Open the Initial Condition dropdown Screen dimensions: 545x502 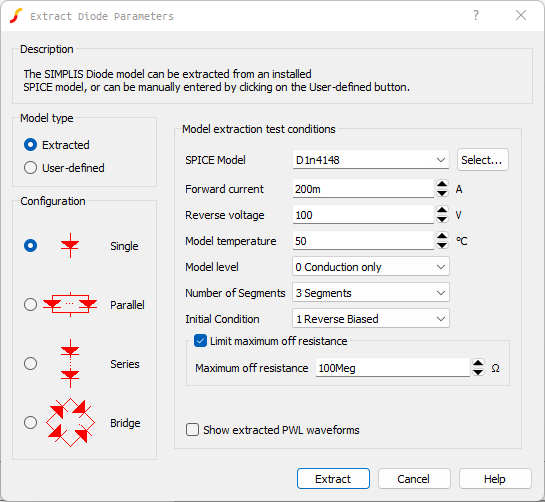tap(371, 318)
